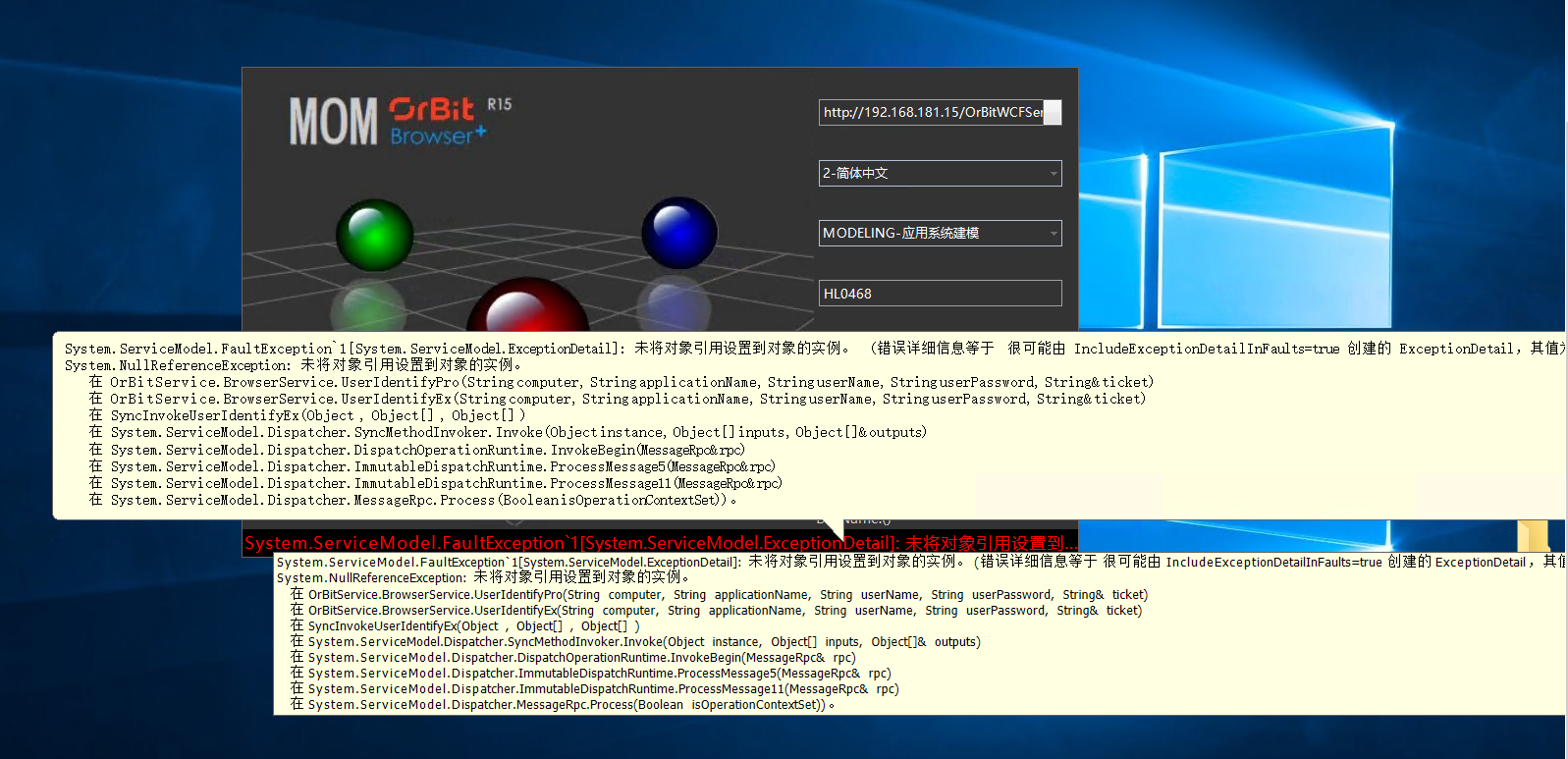
Task: Click the green sphere in the login window
Action: (374, 235)
